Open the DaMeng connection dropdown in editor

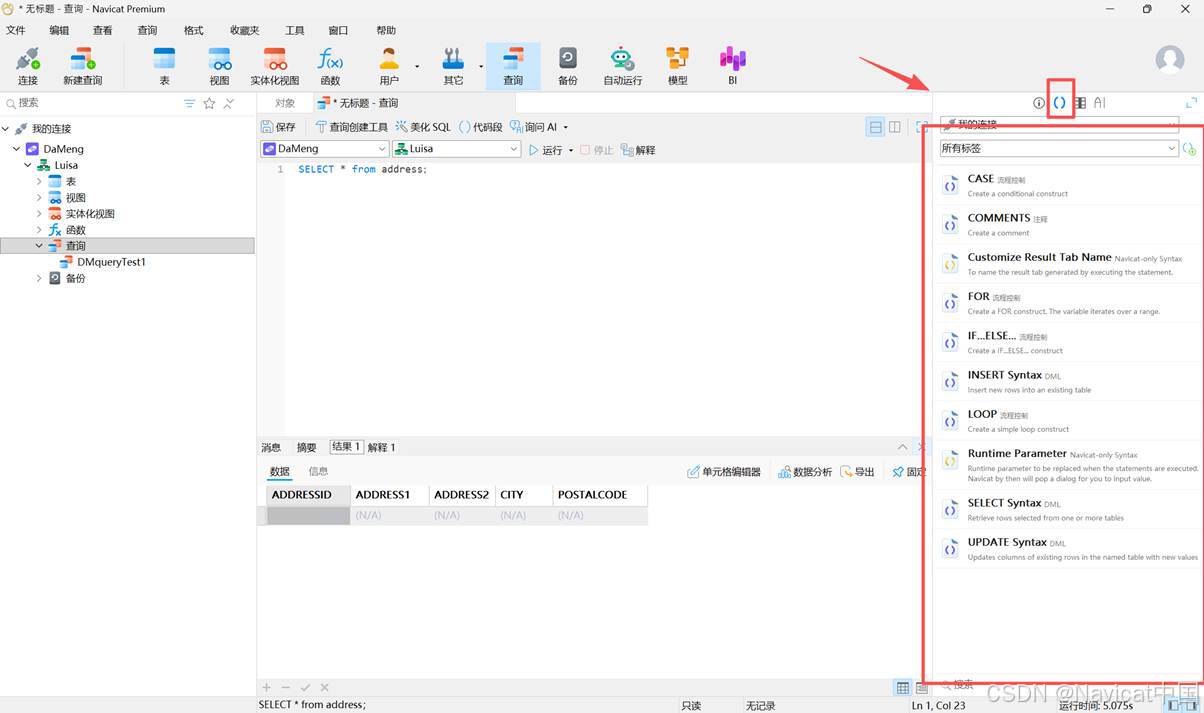click(324, 149)
